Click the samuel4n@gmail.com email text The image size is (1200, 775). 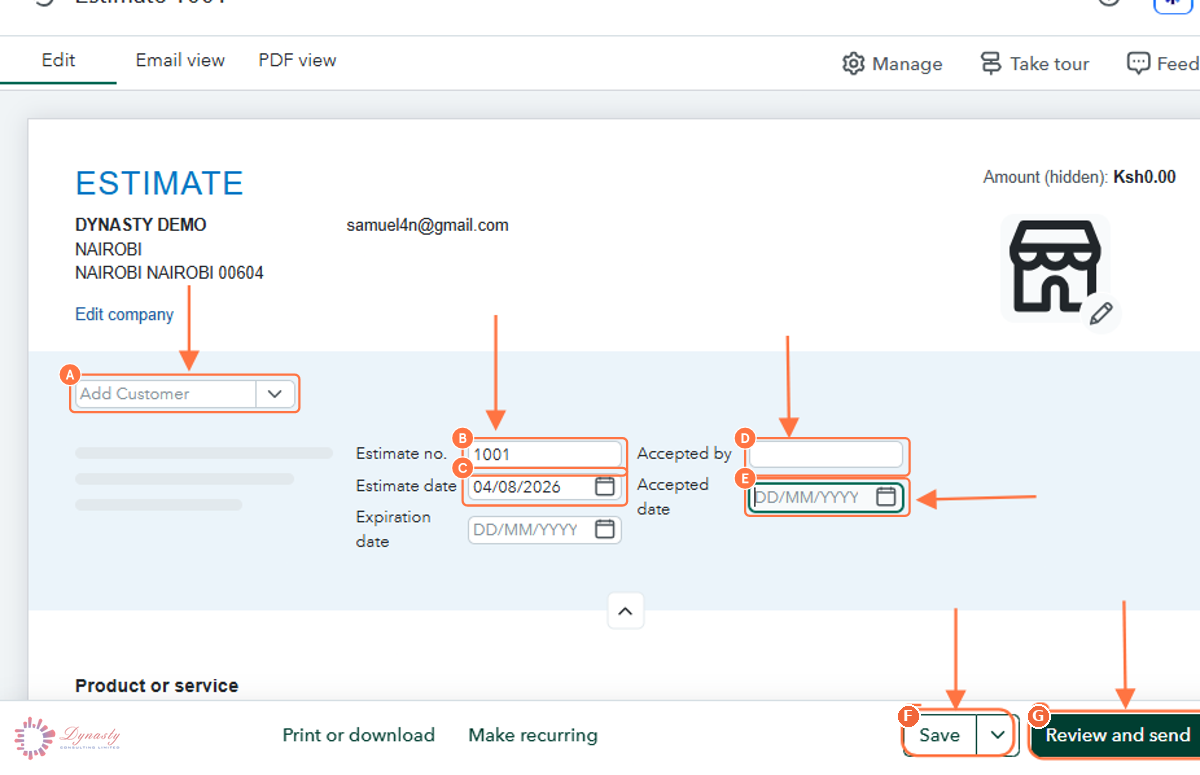(x=427, y=225)
